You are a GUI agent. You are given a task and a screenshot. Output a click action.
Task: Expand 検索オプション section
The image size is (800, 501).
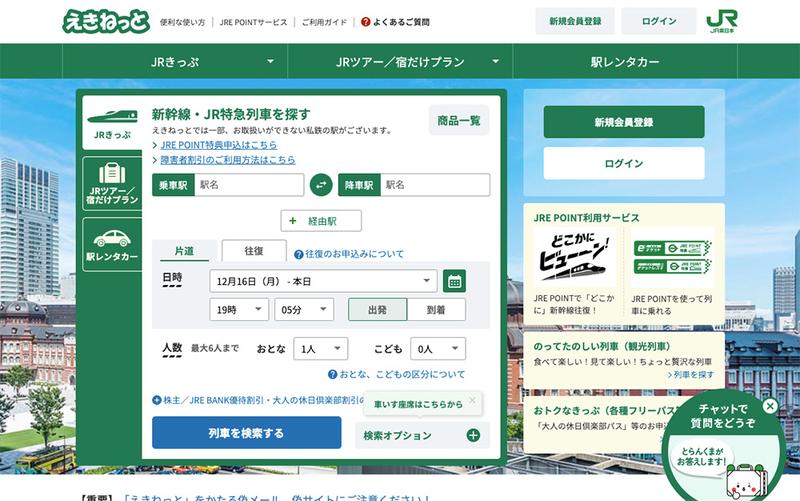click(x=422, y=435)
